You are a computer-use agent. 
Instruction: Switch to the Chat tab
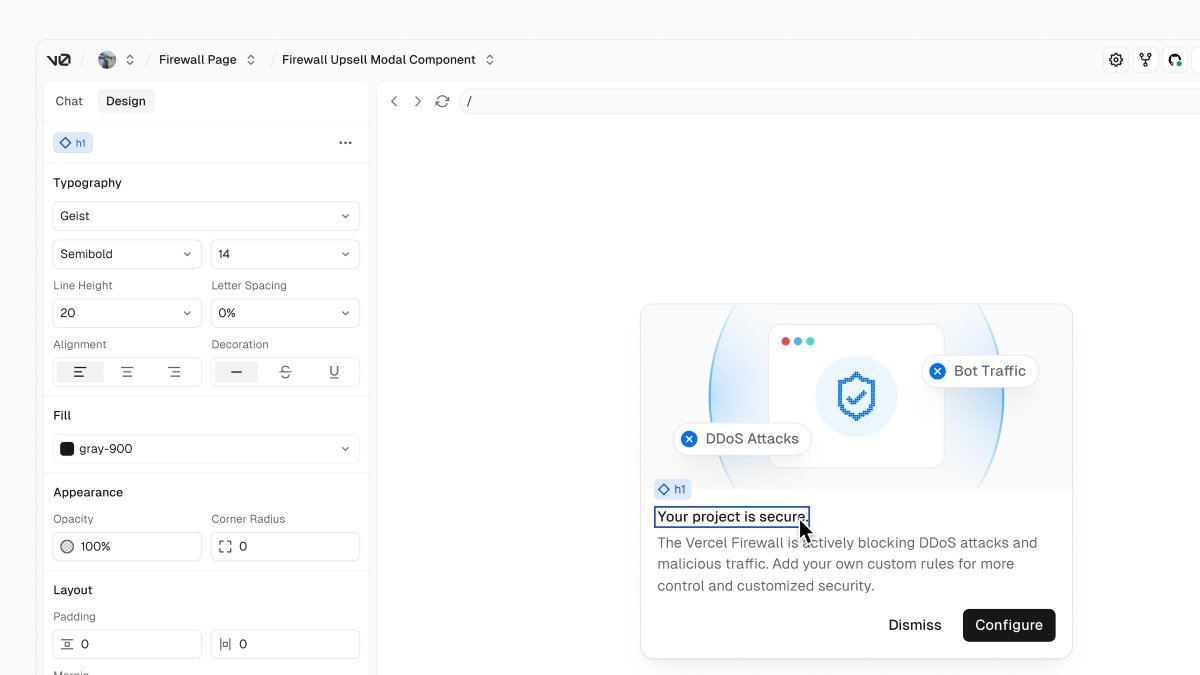[69, 101]
